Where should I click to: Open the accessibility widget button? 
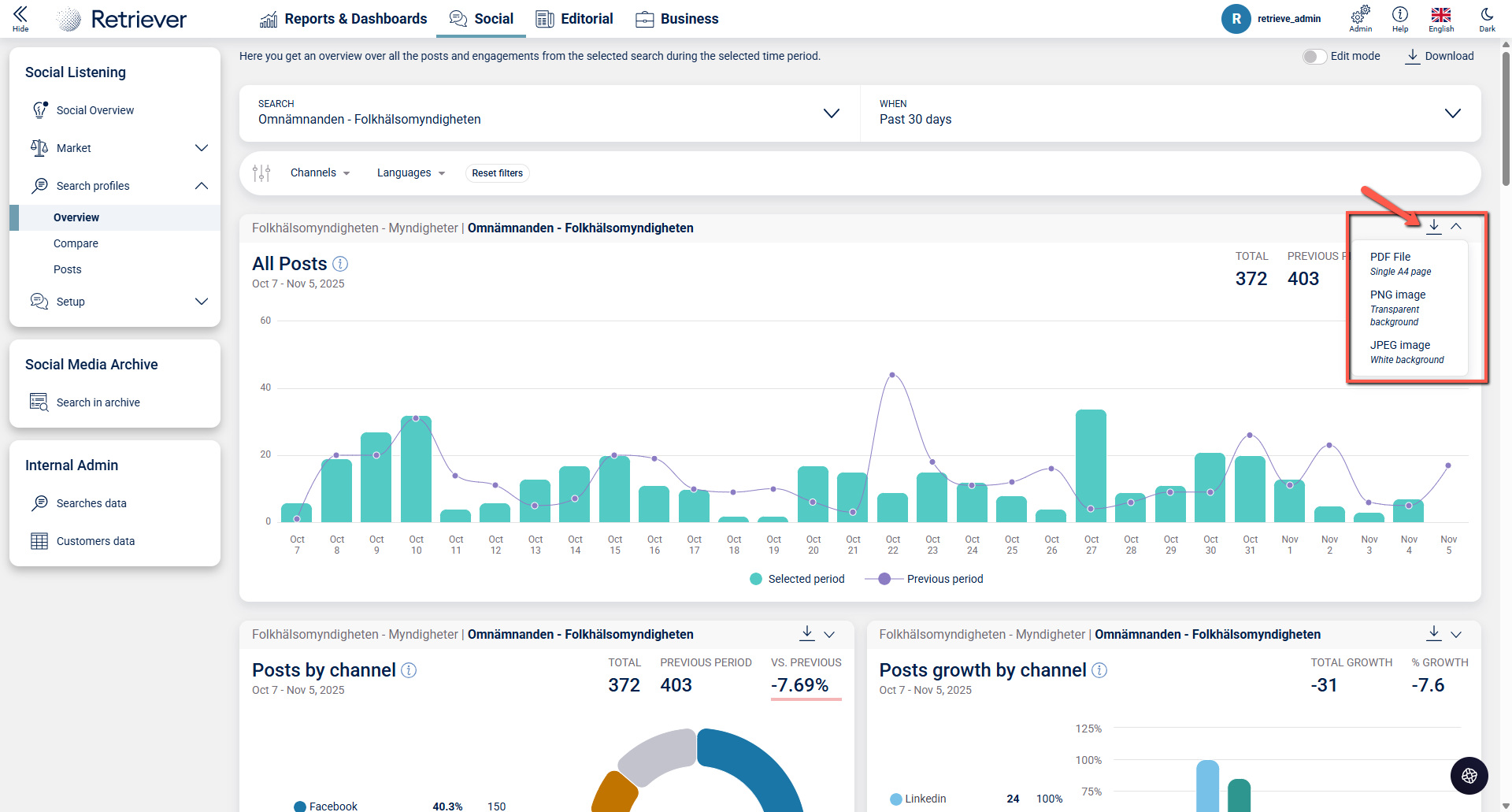(1469, 776)
